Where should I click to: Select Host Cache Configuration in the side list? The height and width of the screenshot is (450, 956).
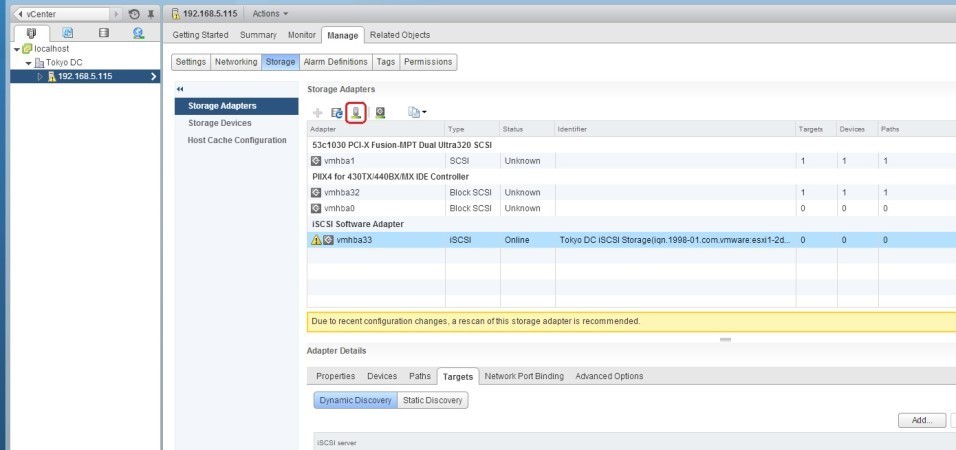(x=237, y=140)
